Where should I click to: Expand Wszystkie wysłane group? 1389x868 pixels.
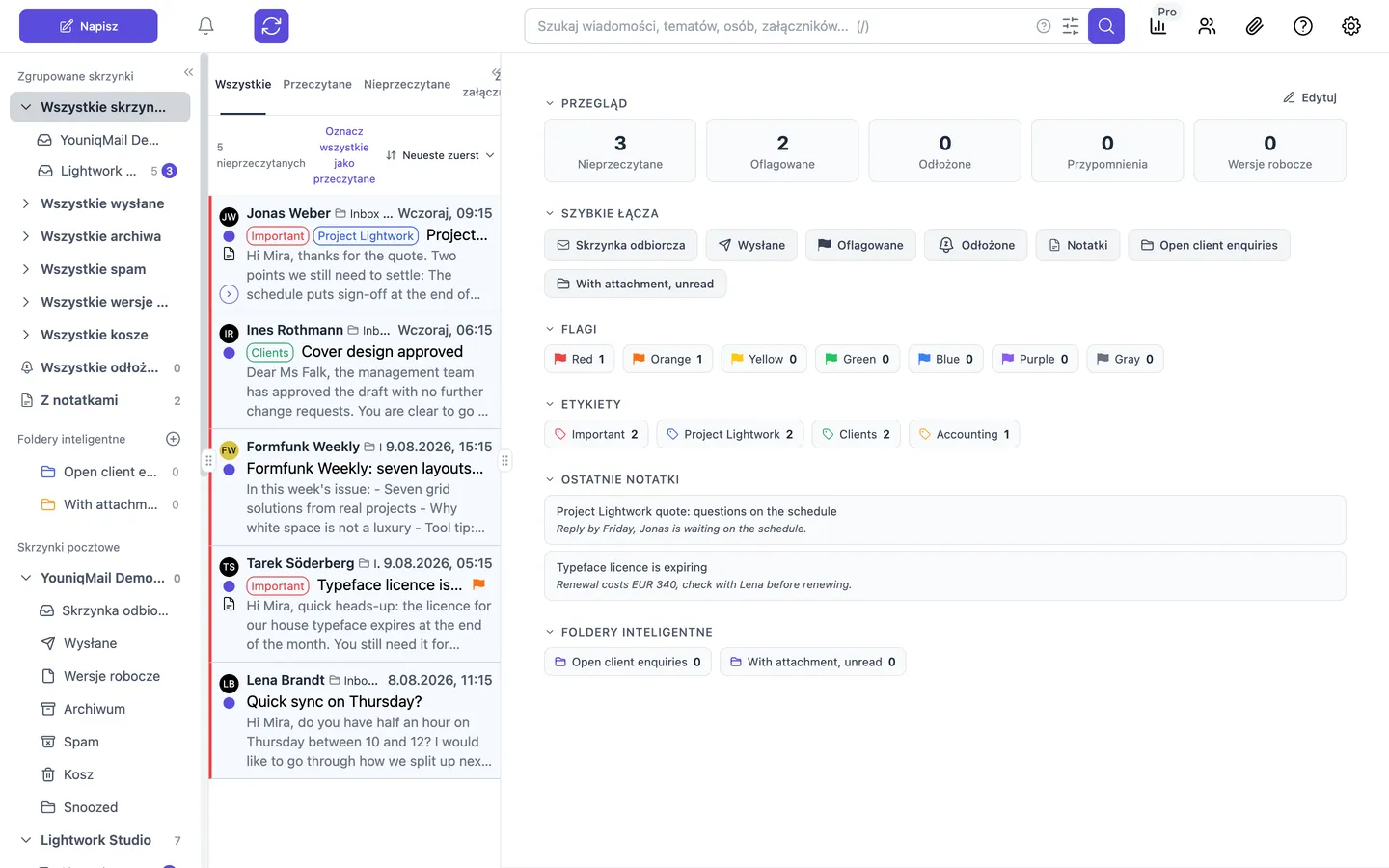(x=26, y=203)
